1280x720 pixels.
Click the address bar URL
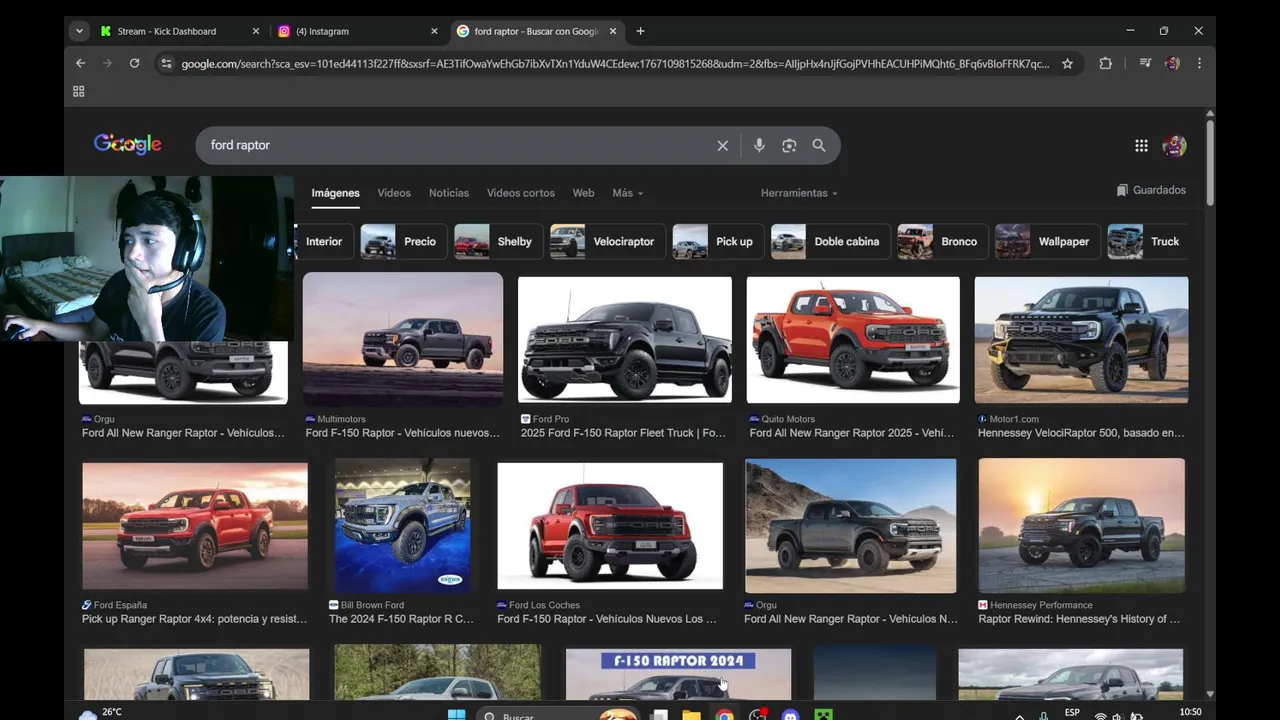tap(614, 64)
